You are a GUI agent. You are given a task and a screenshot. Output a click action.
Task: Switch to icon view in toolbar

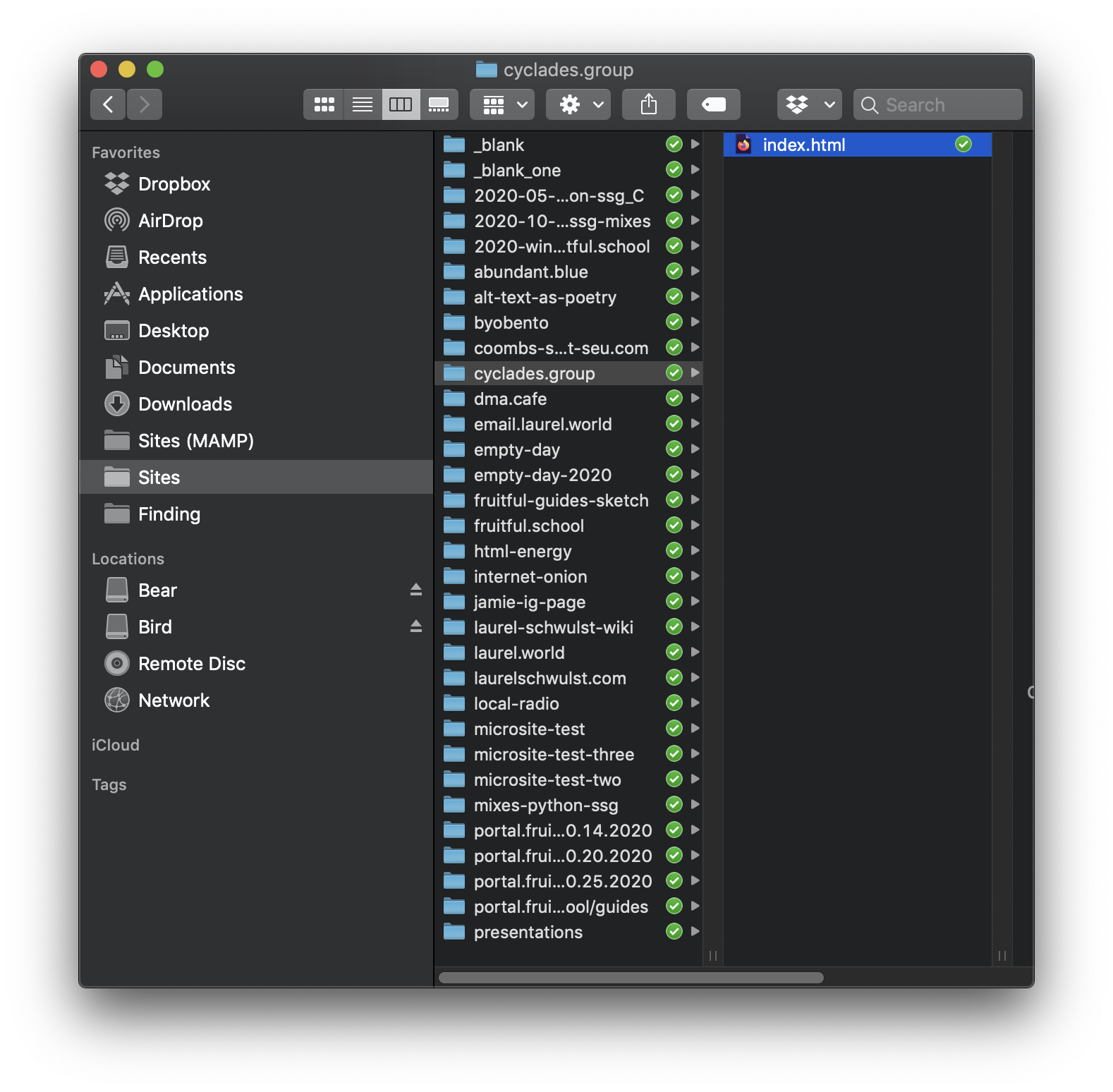tap(324, 104)
